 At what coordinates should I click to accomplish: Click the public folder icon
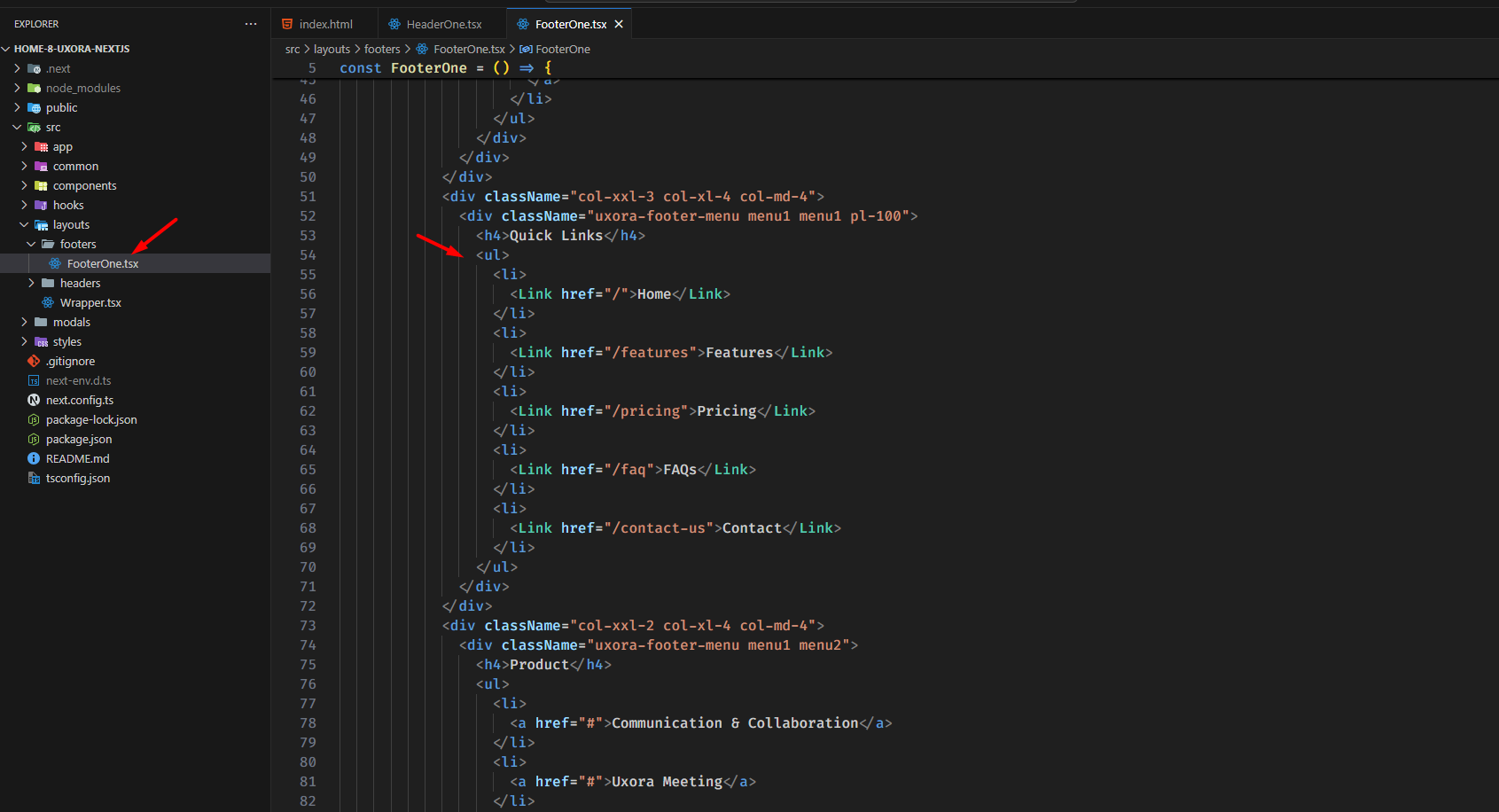(34, 107)
